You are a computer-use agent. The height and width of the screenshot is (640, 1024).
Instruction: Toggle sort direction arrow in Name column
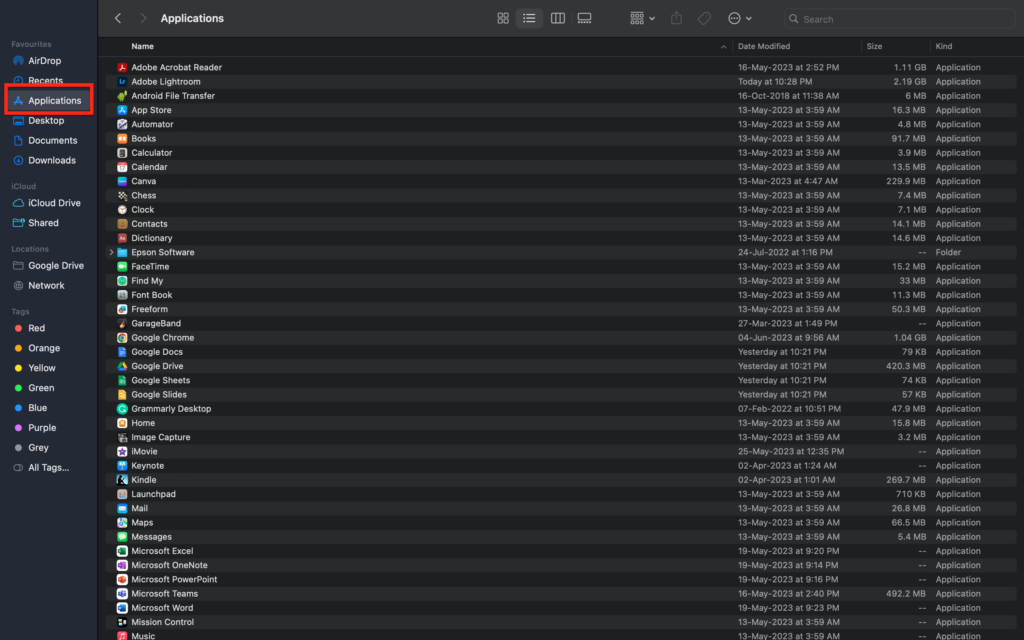pyautogui.click(x=723, y=47)
